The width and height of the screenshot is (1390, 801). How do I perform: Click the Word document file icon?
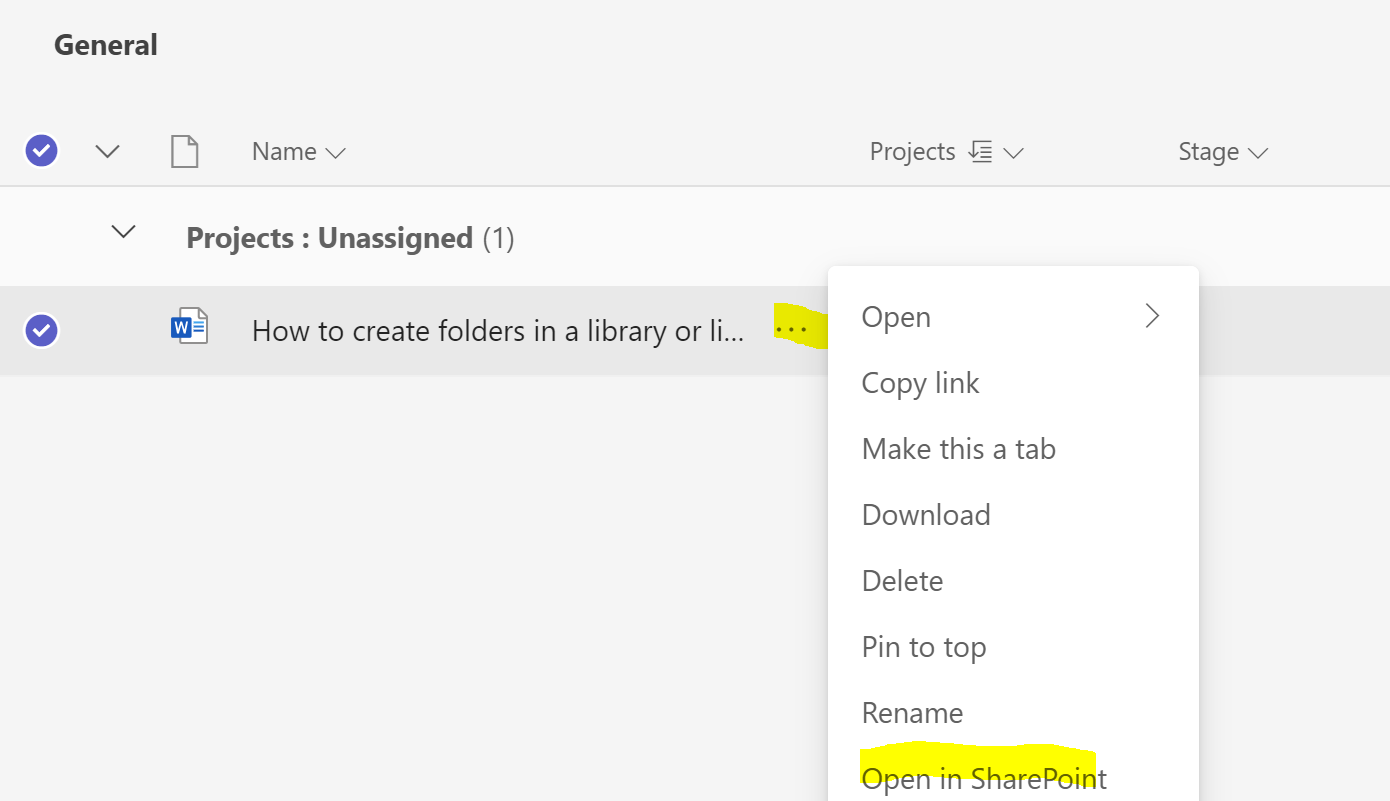click(189, 327)
